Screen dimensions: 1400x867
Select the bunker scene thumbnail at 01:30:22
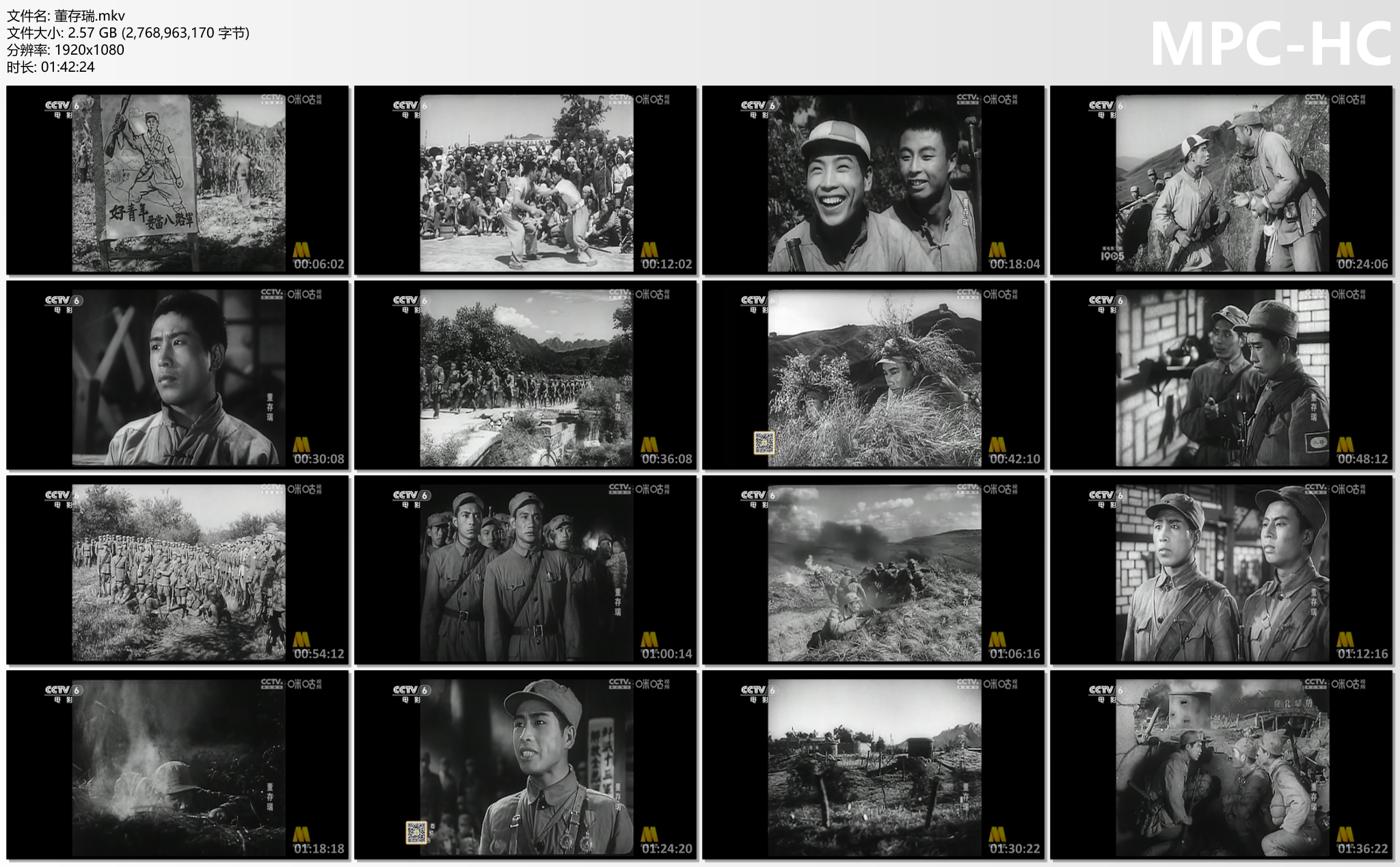[x=874, y=767]
